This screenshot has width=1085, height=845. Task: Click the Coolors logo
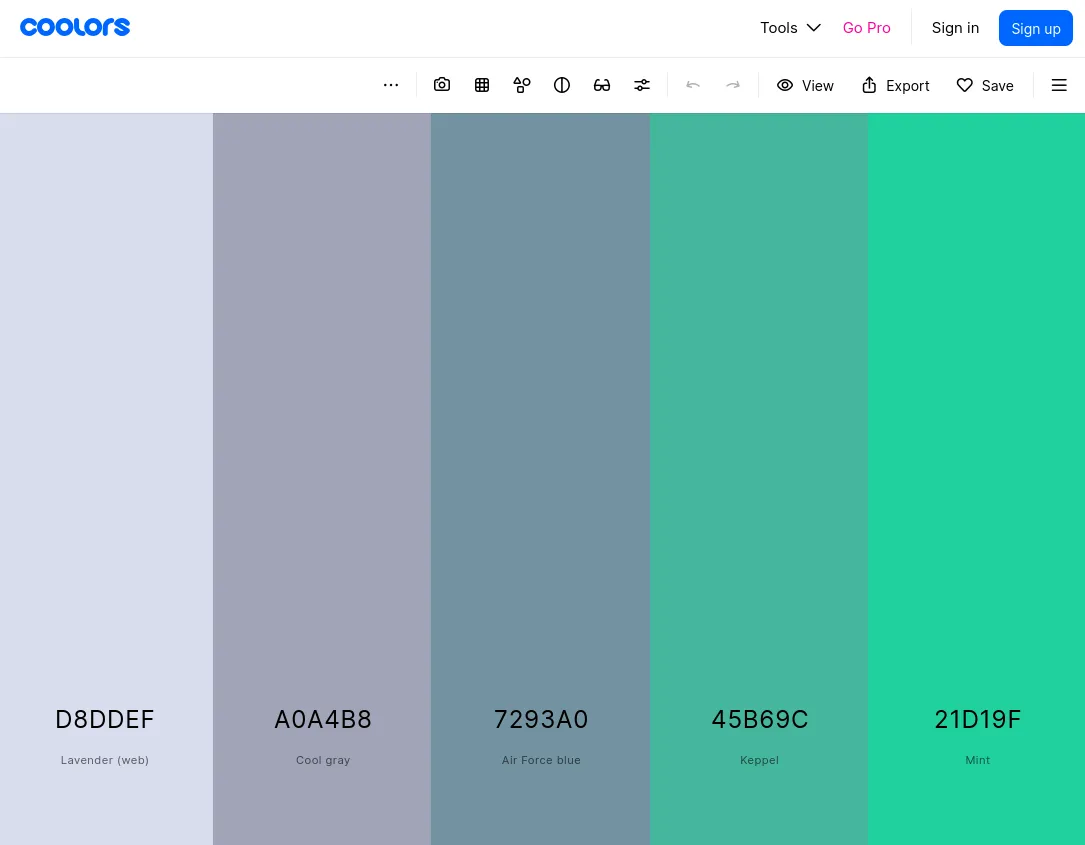point(75,27)
